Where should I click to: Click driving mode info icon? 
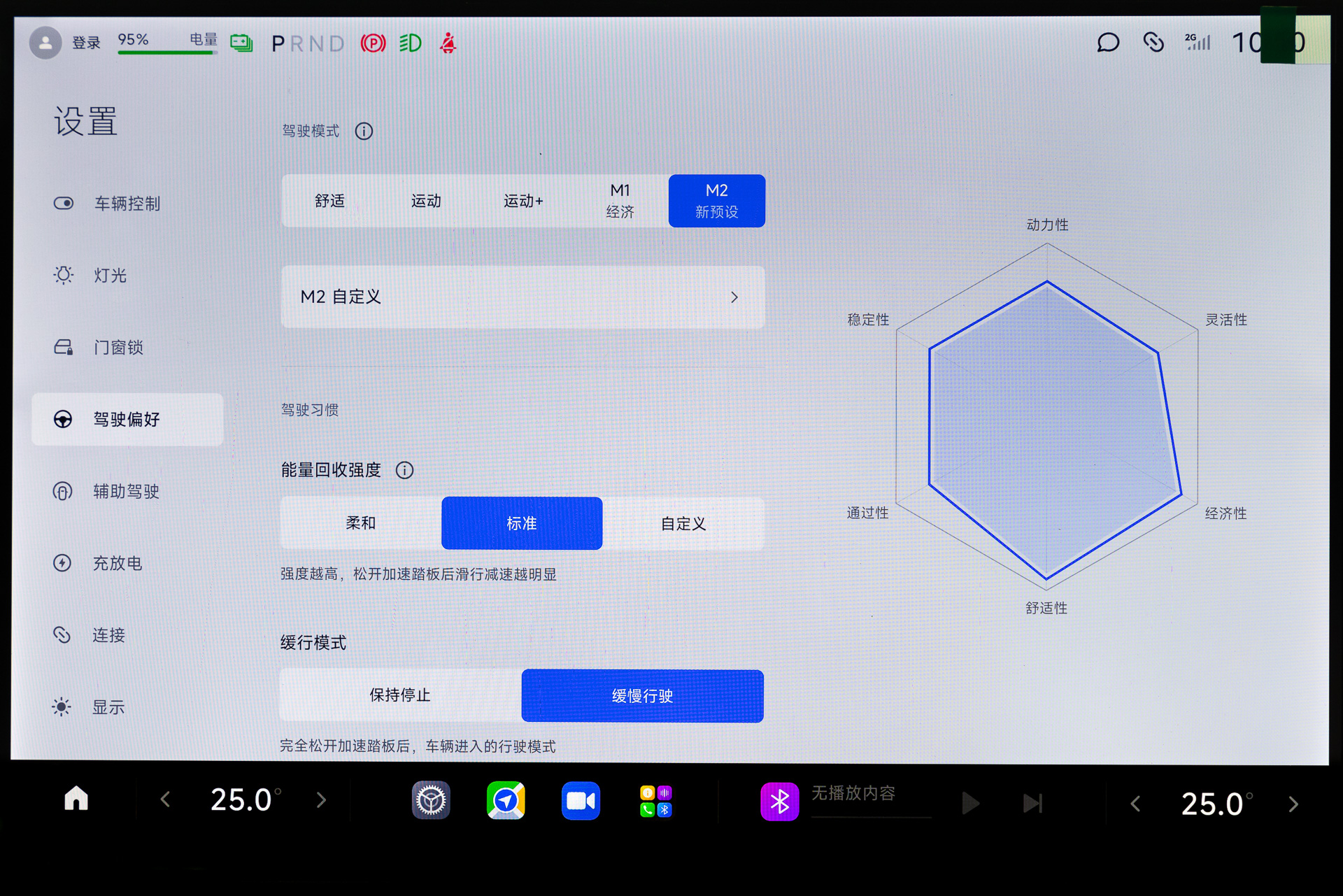[x=364, y=131]
